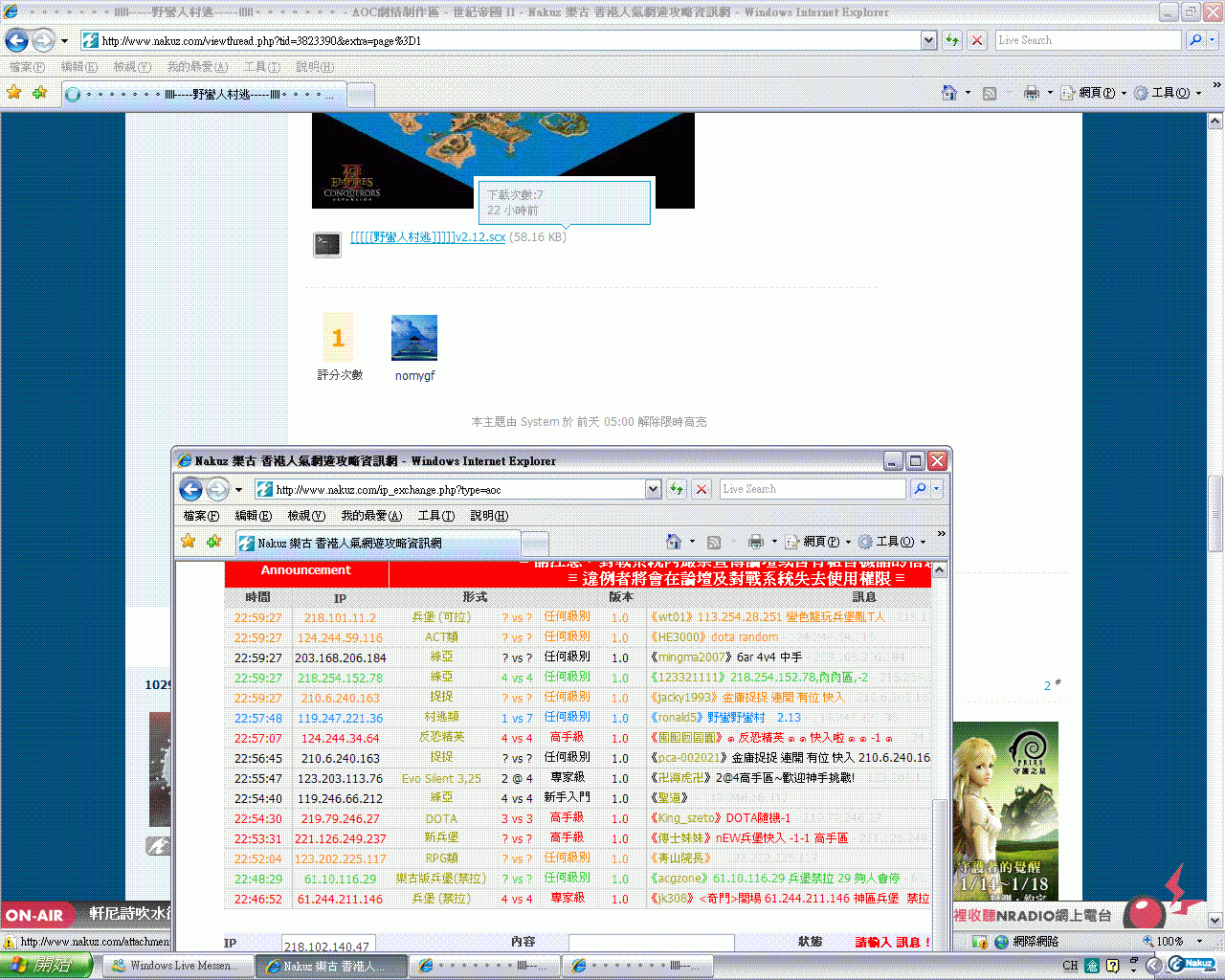The width and height of the screenshot is (1225, 980).
Task: Click Add to Favorites icon in Nakuz popup
Action: 213,542
